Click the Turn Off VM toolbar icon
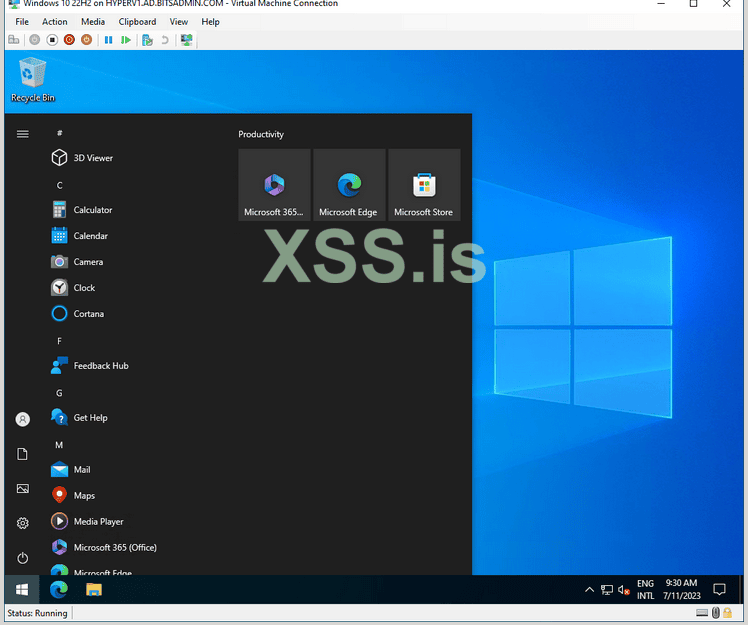The height and width of the screenshot is (625, 748). [x=52, y=40]
